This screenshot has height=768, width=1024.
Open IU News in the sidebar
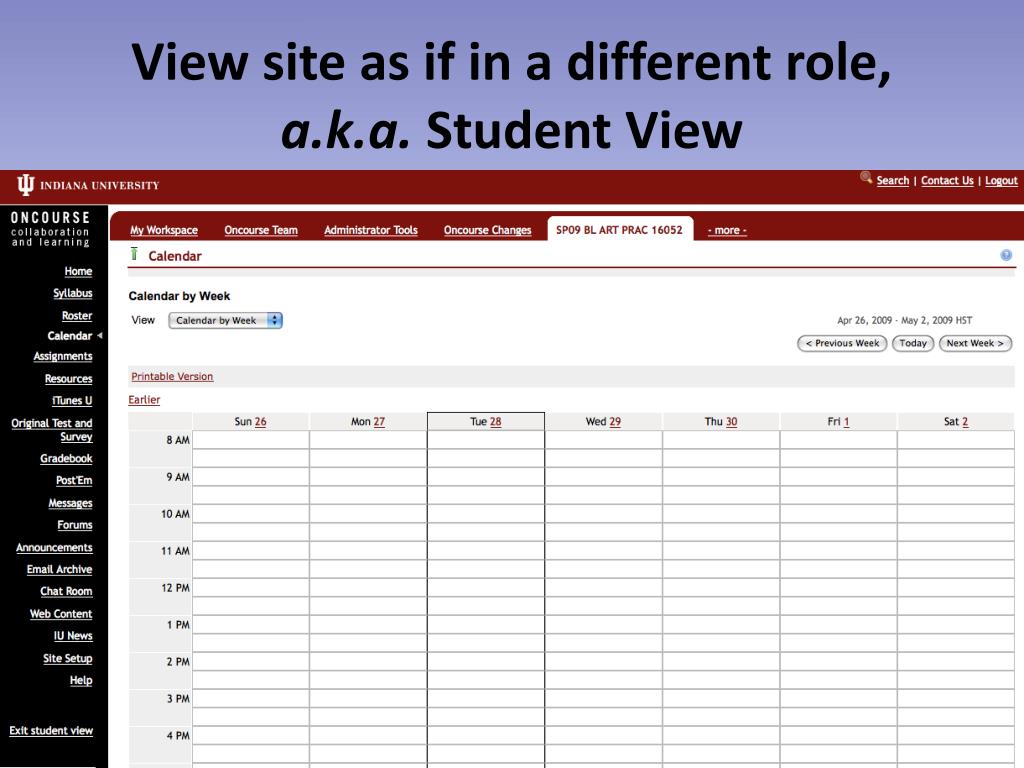(x=72, y=635)
